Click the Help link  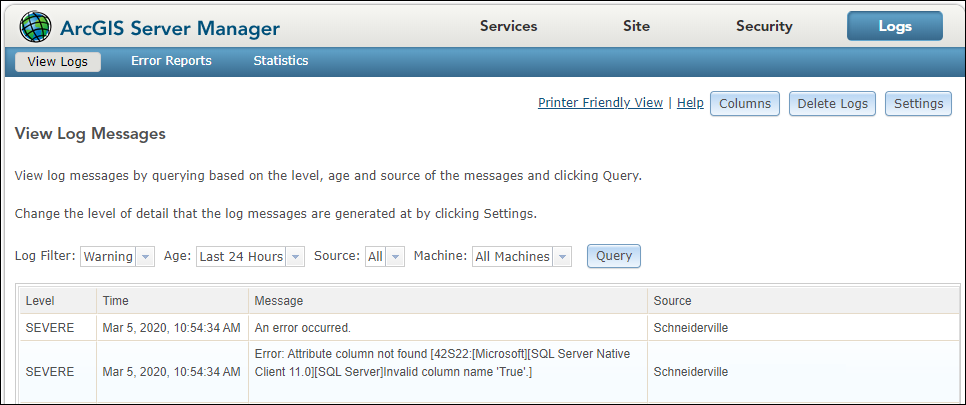click(690, 103)
